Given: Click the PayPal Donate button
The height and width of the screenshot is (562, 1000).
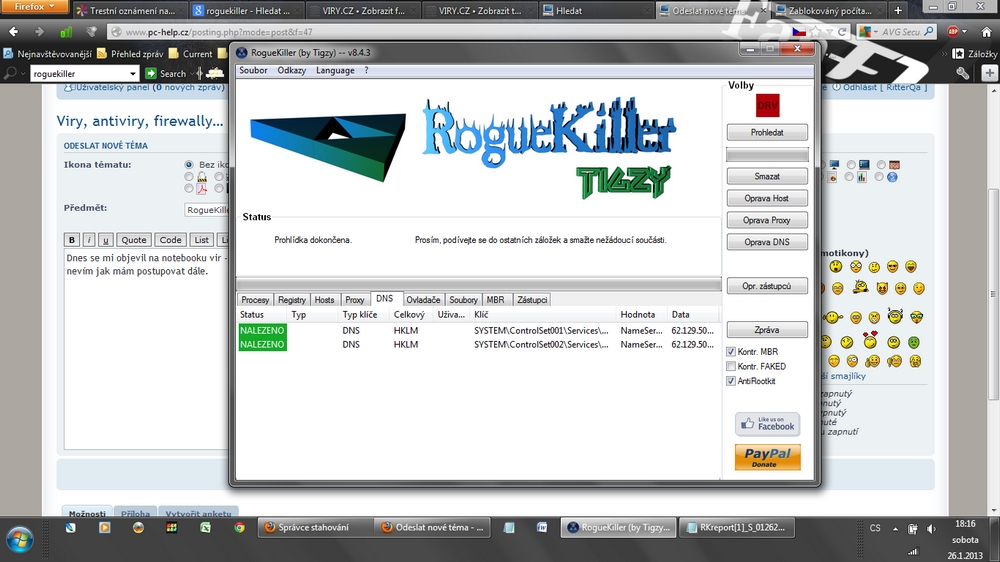Looking at the screenshot, I should pos(767,457).
